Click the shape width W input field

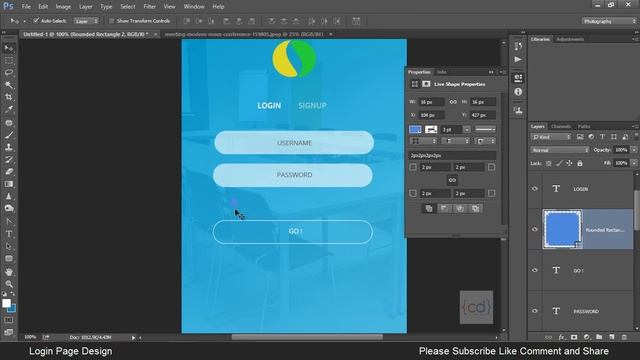point(431,102)
